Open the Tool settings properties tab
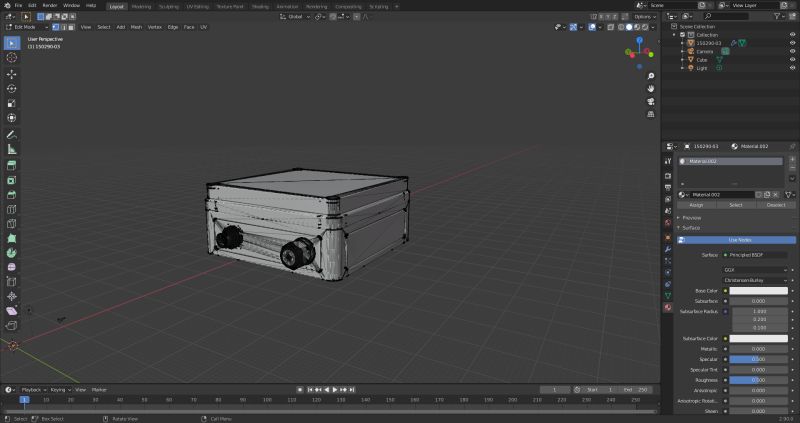The height and width of the screenshot is (423, 800). (668, 161)
